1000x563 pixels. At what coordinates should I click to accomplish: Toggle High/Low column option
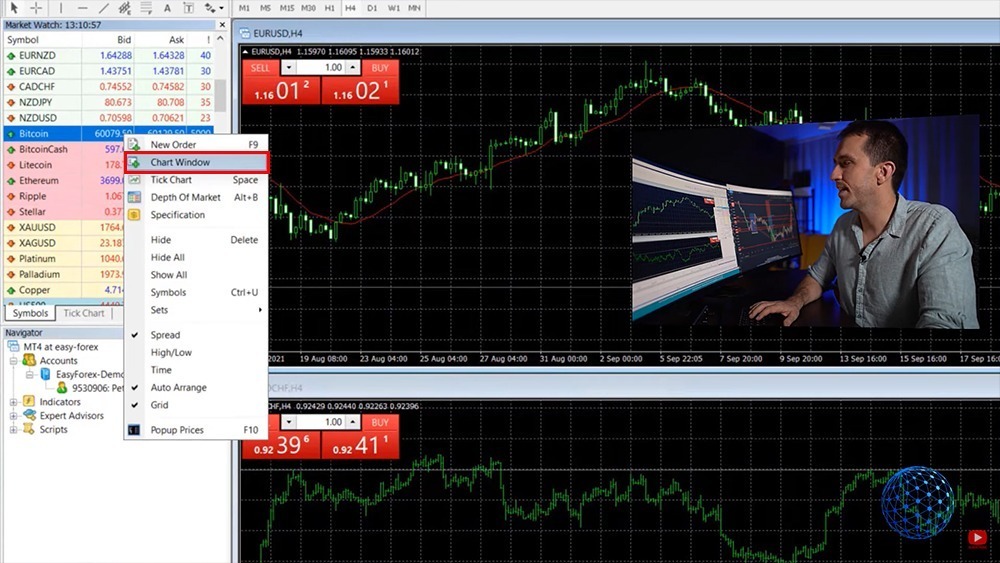[196, 353]
